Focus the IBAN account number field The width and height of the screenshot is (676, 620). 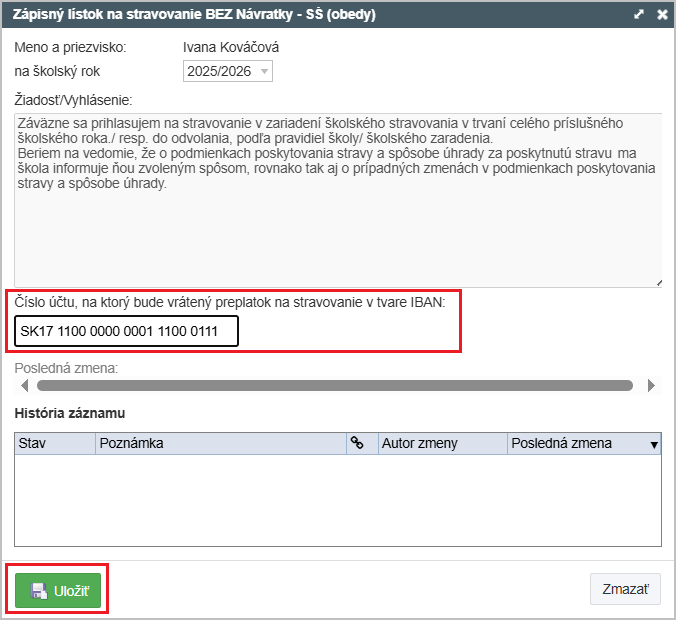pyautogui.click(x=127, y=331)
